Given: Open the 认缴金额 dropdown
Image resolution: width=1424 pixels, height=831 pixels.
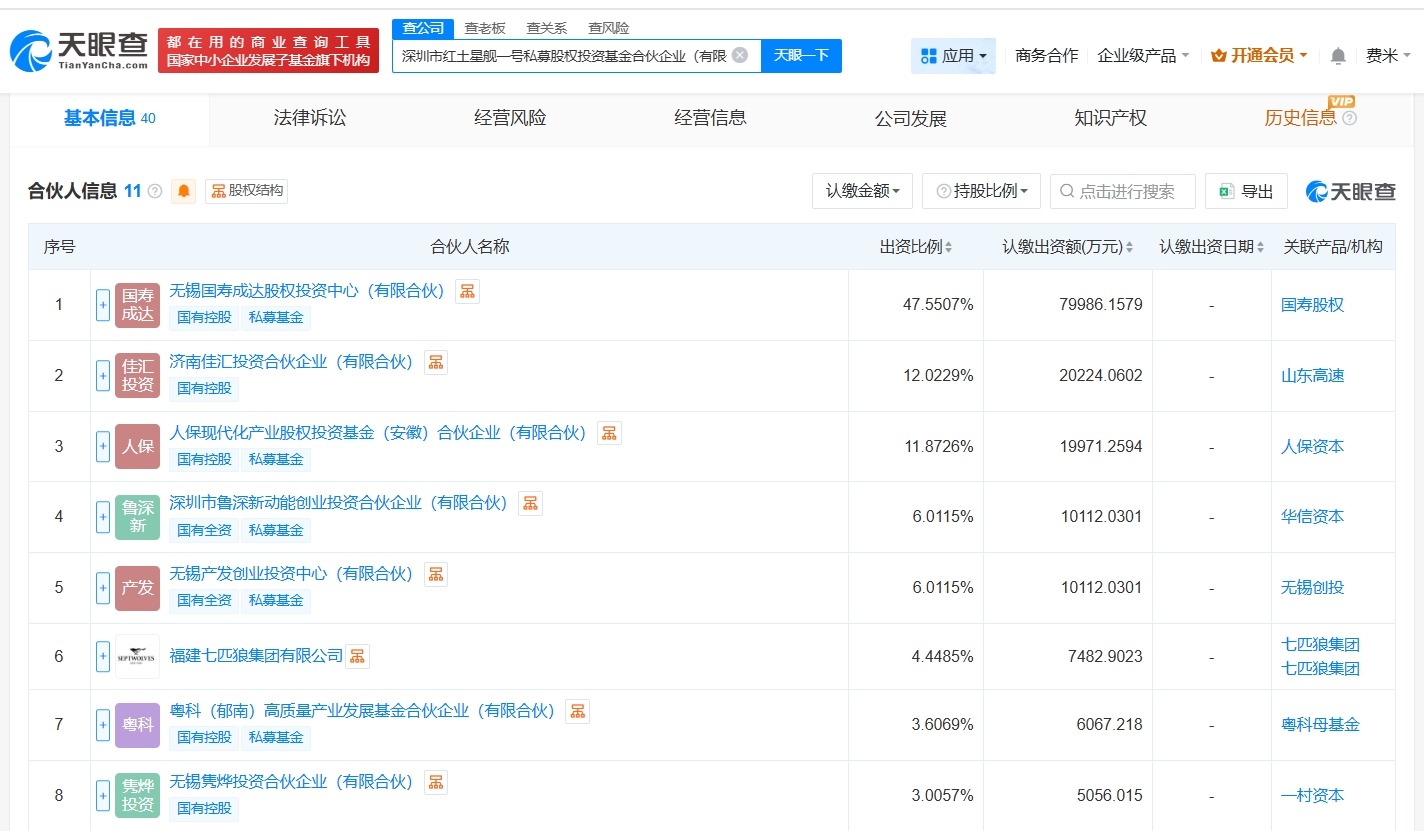Looking at the screenshot, I should (861, 191).
